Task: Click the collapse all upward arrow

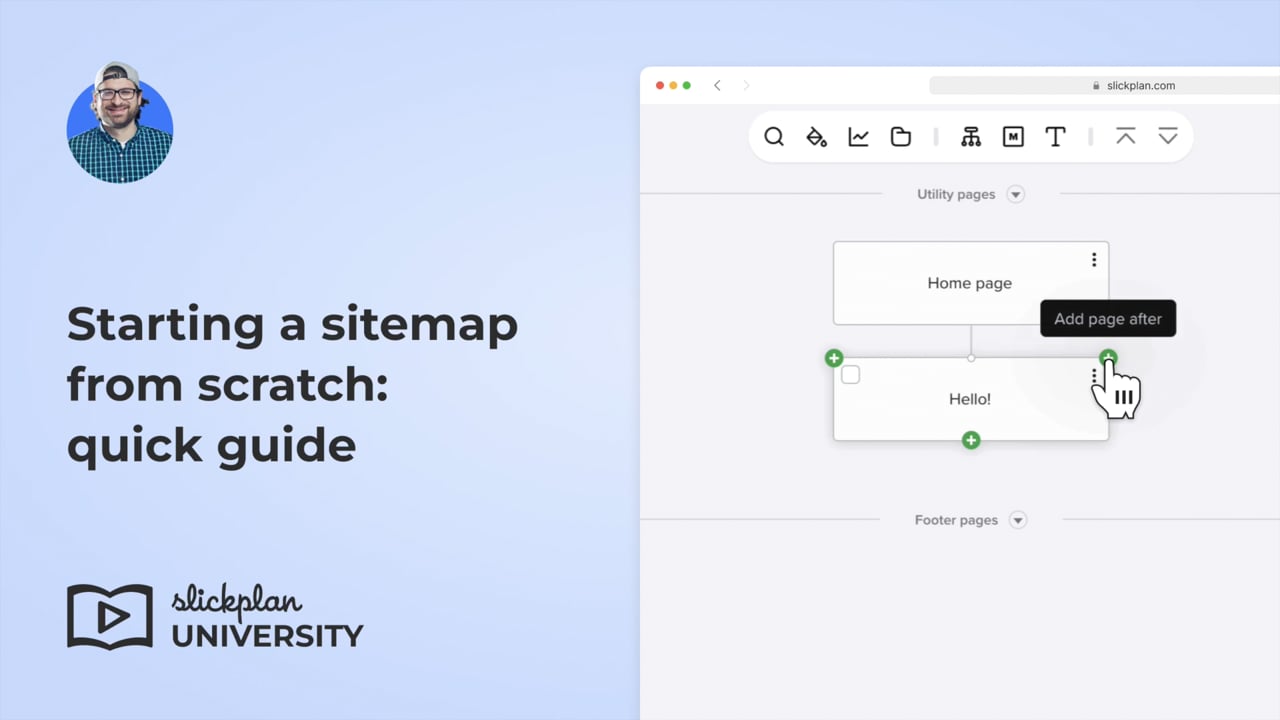Action: (x=1126, y=137)
